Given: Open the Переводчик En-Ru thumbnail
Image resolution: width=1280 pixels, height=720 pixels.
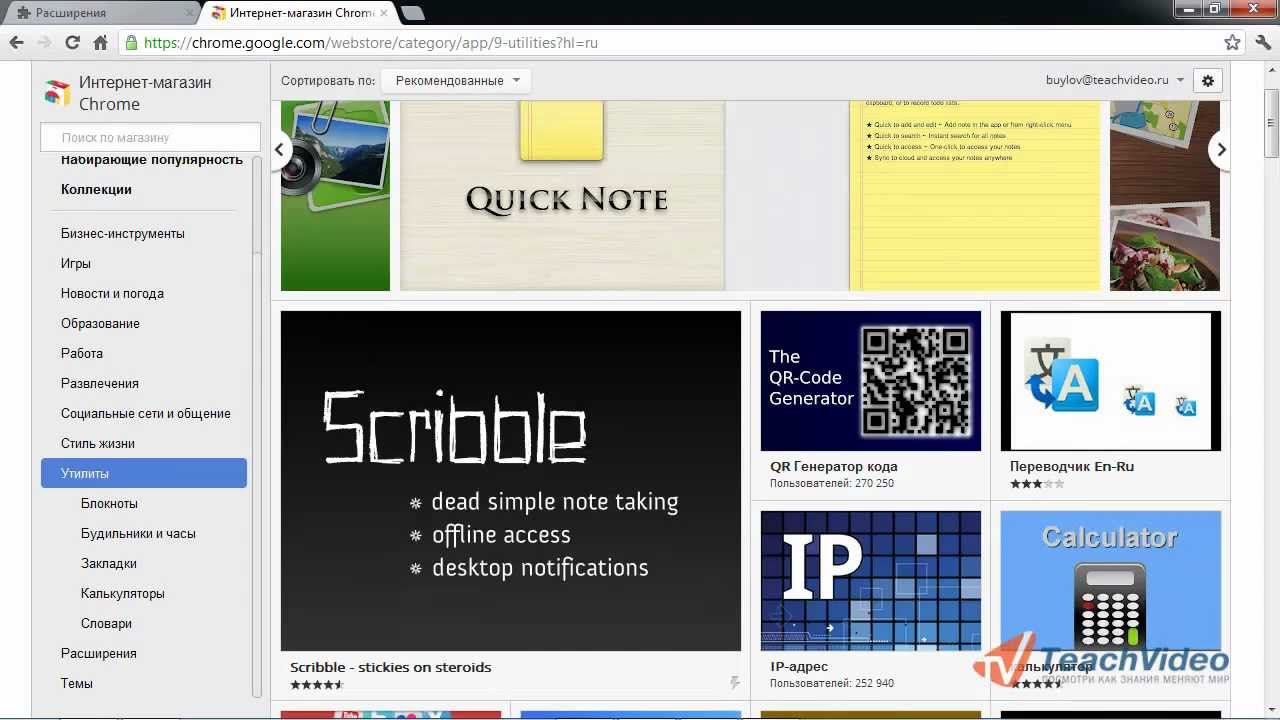Looking at the screenshot, I should 1111,381.
